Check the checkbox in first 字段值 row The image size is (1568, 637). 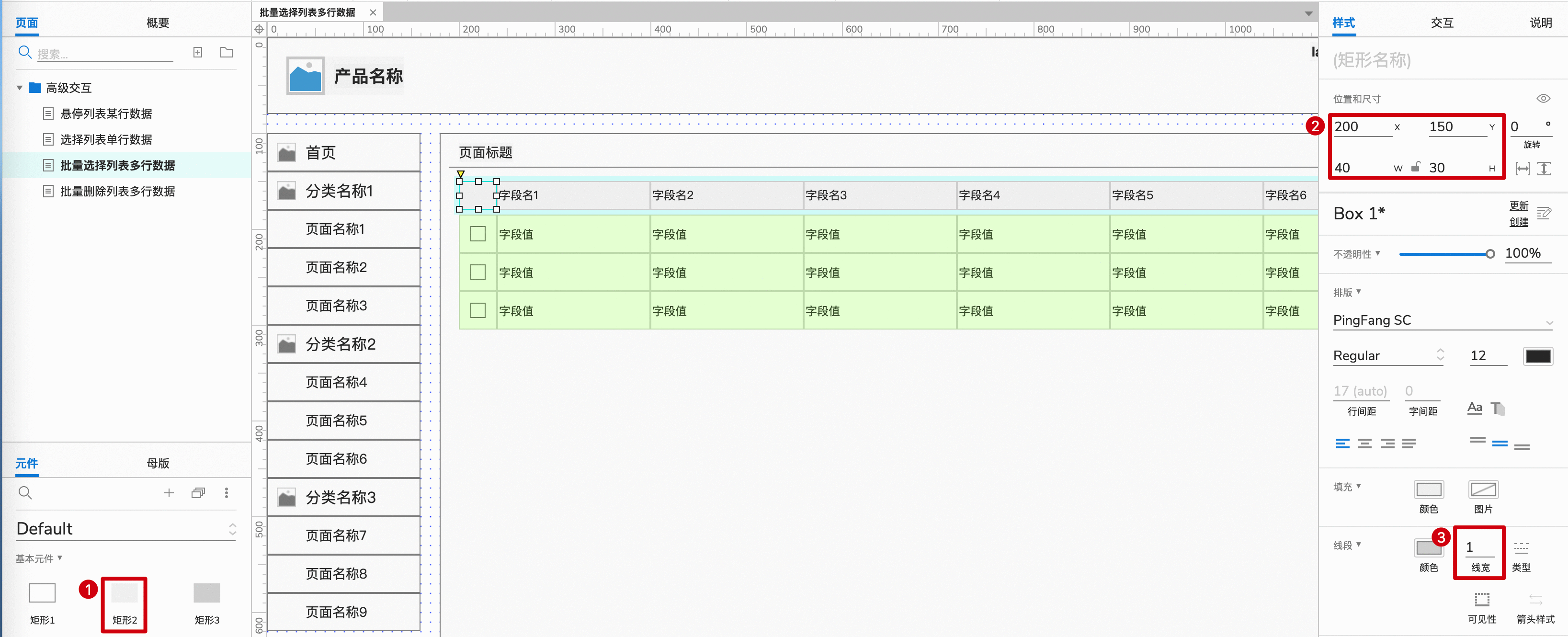point(478,234)
